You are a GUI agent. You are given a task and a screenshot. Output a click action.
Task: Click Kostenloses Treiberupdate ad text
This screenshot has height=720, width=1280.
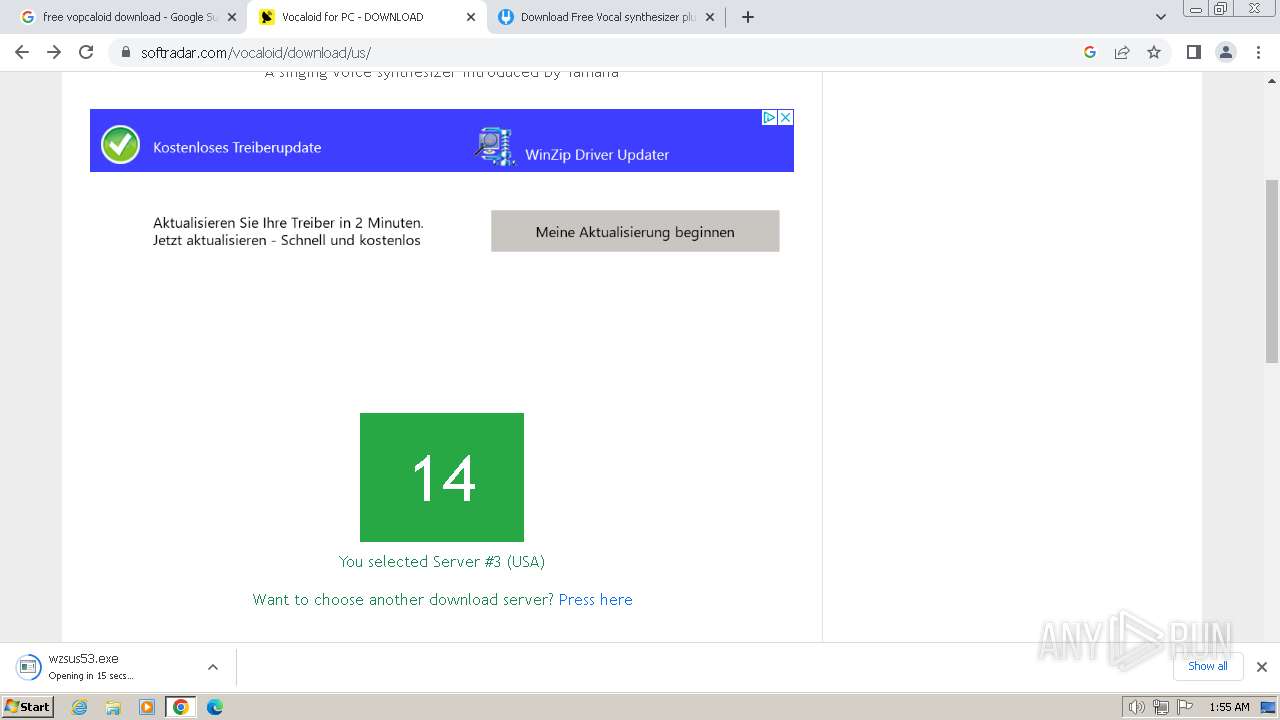[x=237, y=147]
